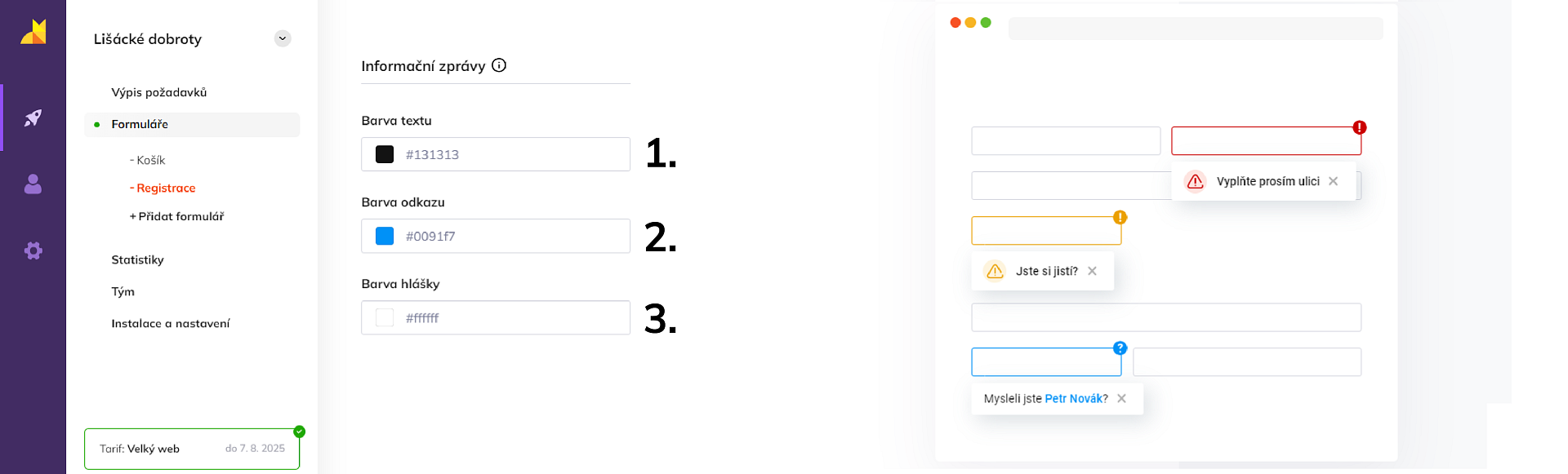This screenshot has width=1568, height=474.
Task: Click the Petr Novák suggestion link
Action: [1076, 398]
